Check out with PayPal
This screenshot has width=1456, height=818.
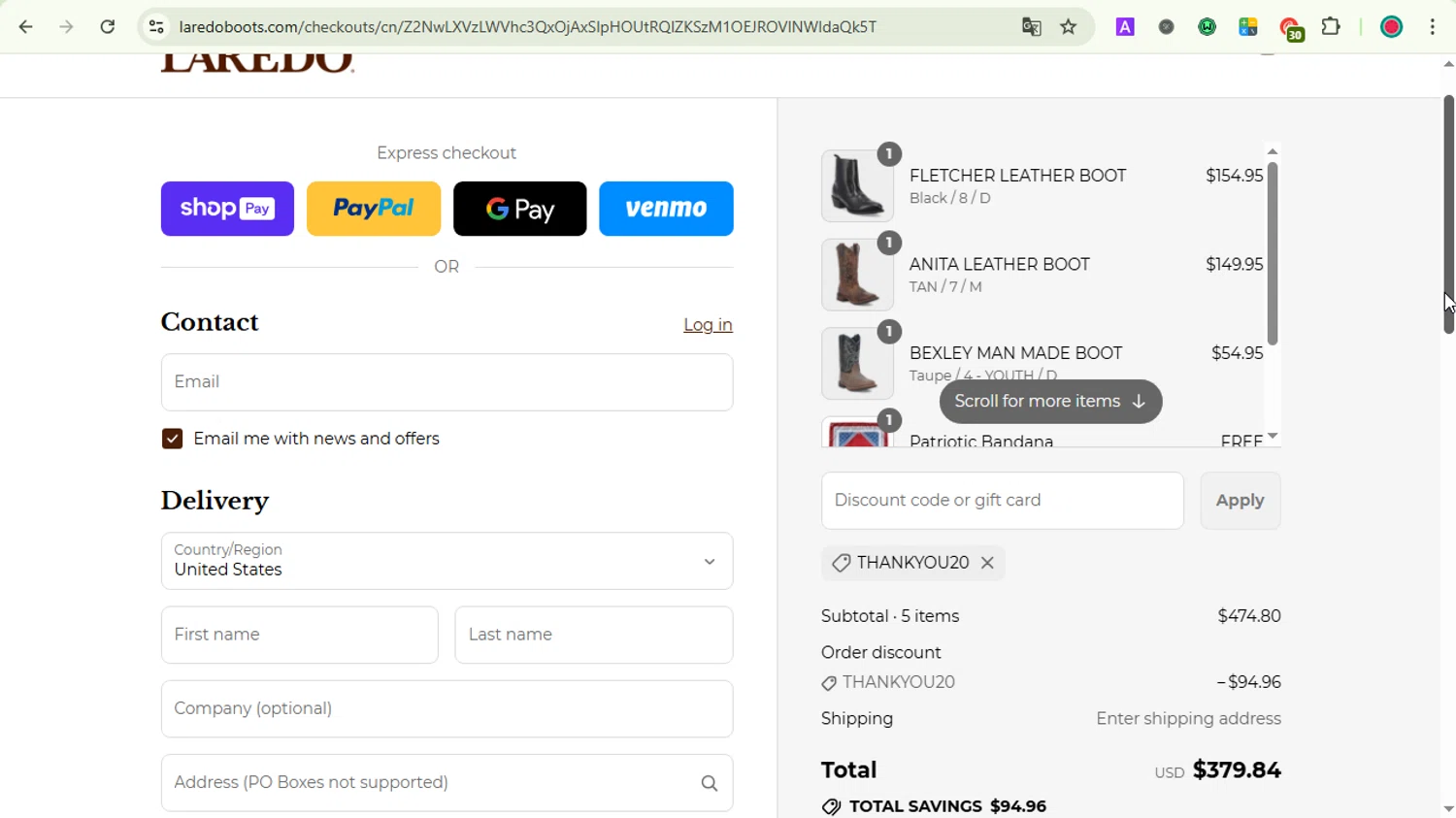[374, 209]
